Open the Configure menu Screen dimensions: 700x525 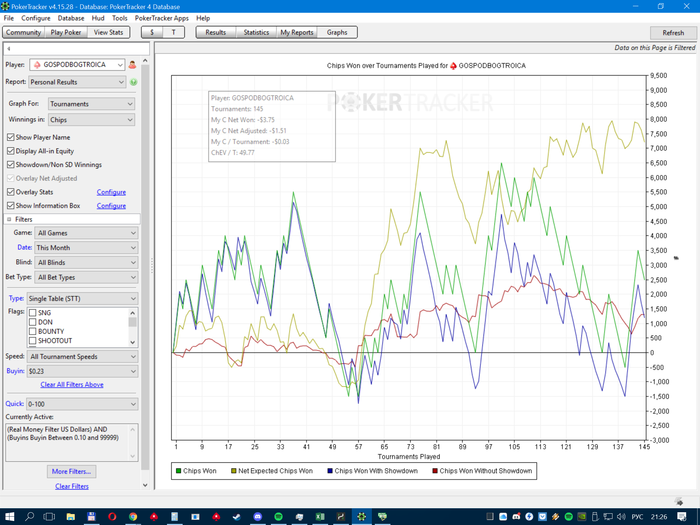(36, 18)
